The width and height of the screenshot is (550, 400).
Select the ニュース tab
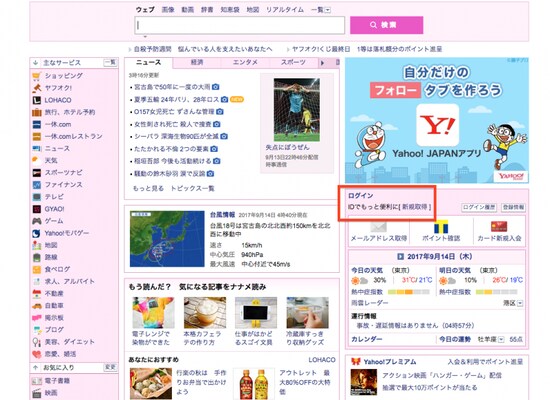[x=148, y=62]
